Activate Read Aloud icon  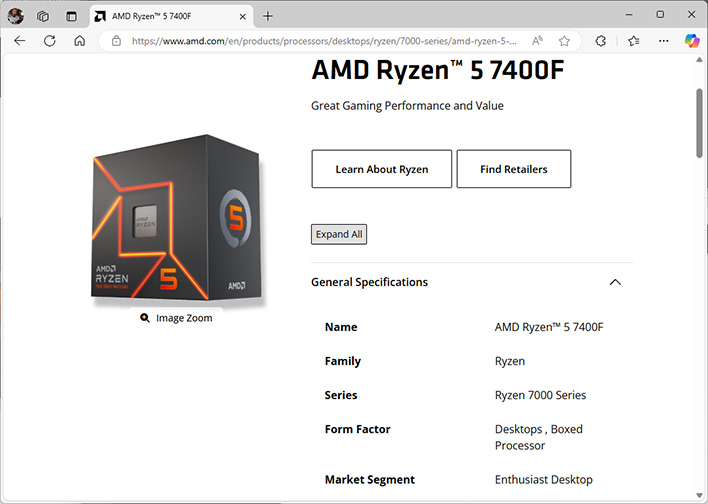(x=537, y=41)
